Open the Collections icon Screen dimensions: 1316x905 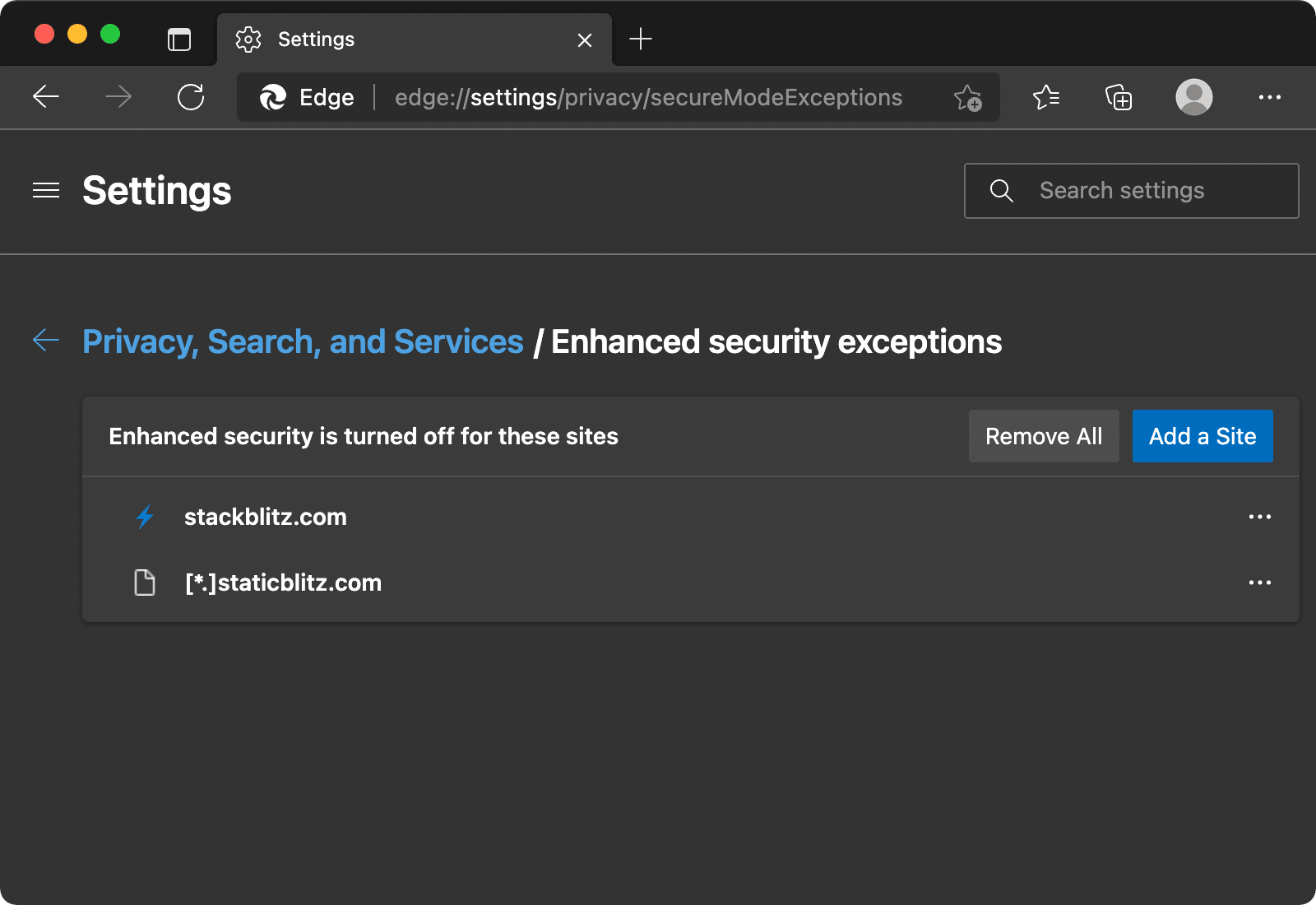point(1119,97)
